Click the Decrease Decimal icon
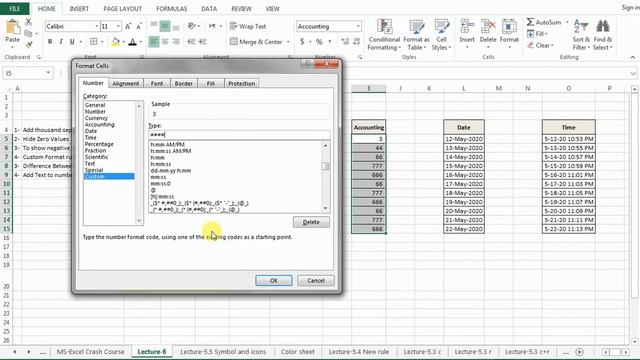Image resolution: width=640 pixels, height=360 pixels. point(357,42)
